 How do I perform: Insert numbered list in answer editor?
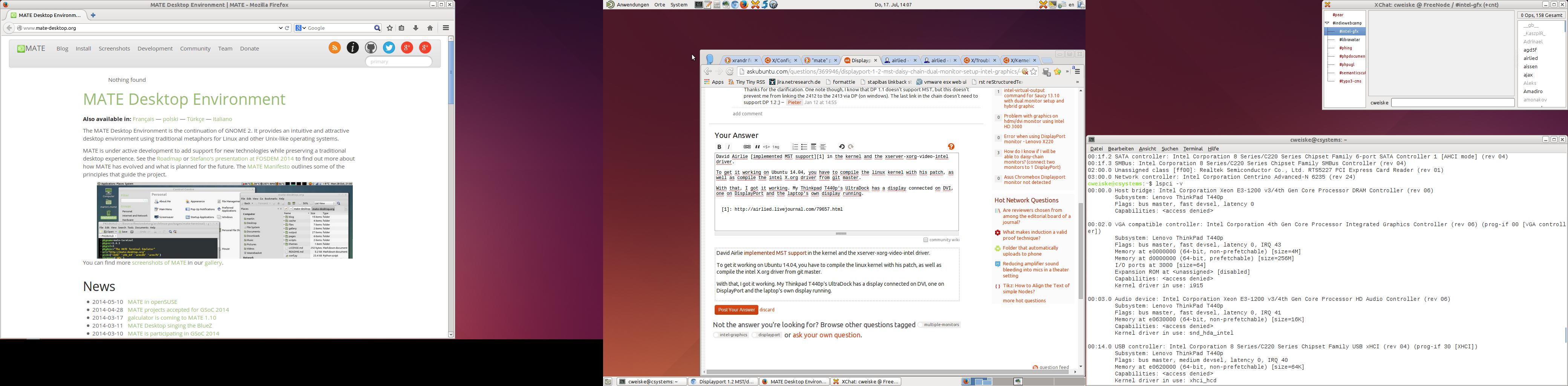(x=795, y=147)
